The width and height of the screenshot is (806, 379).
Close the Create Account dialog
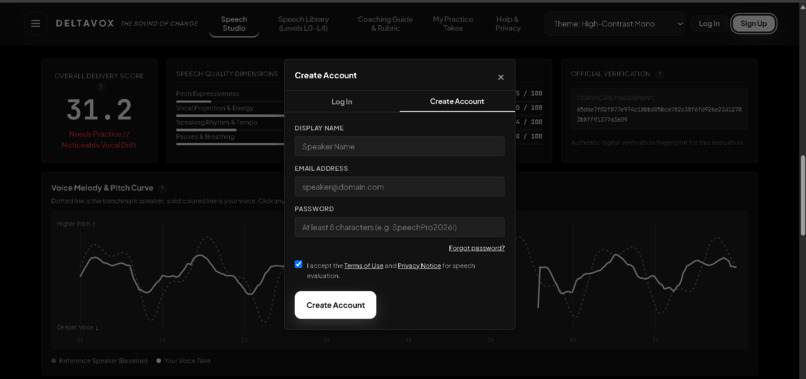pos(501,77)
